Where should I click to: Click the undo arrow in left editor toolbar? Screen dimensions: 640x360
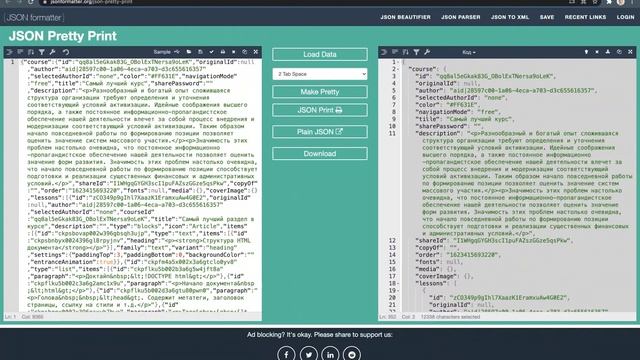coord(66,52)
